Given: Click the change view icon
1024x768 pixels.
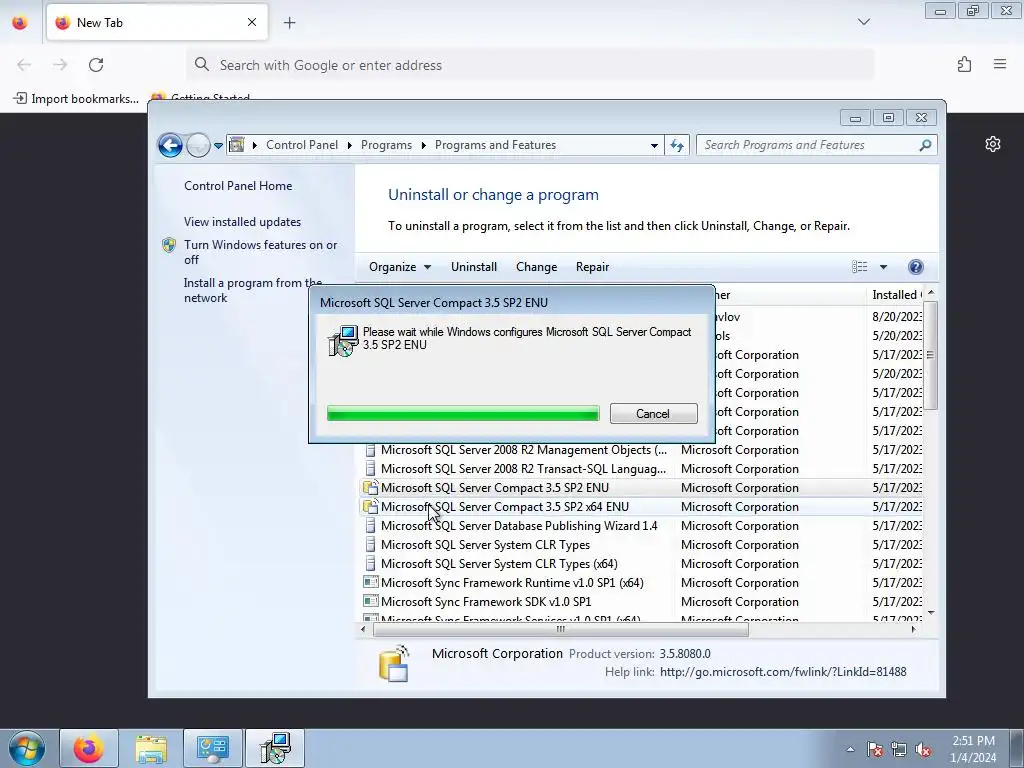Looking at the screenshot, I should pos(859,266).
